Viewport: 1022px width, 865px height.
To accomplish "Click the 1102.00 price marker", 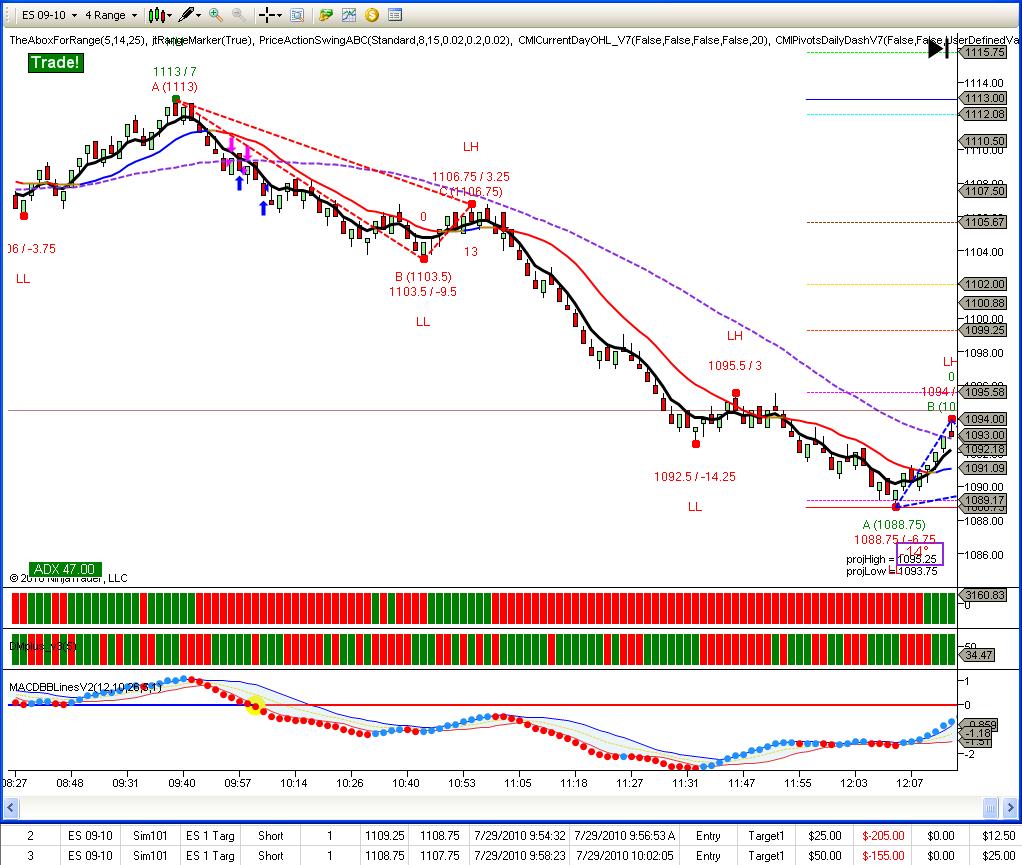I will click(x=983, y=284).
